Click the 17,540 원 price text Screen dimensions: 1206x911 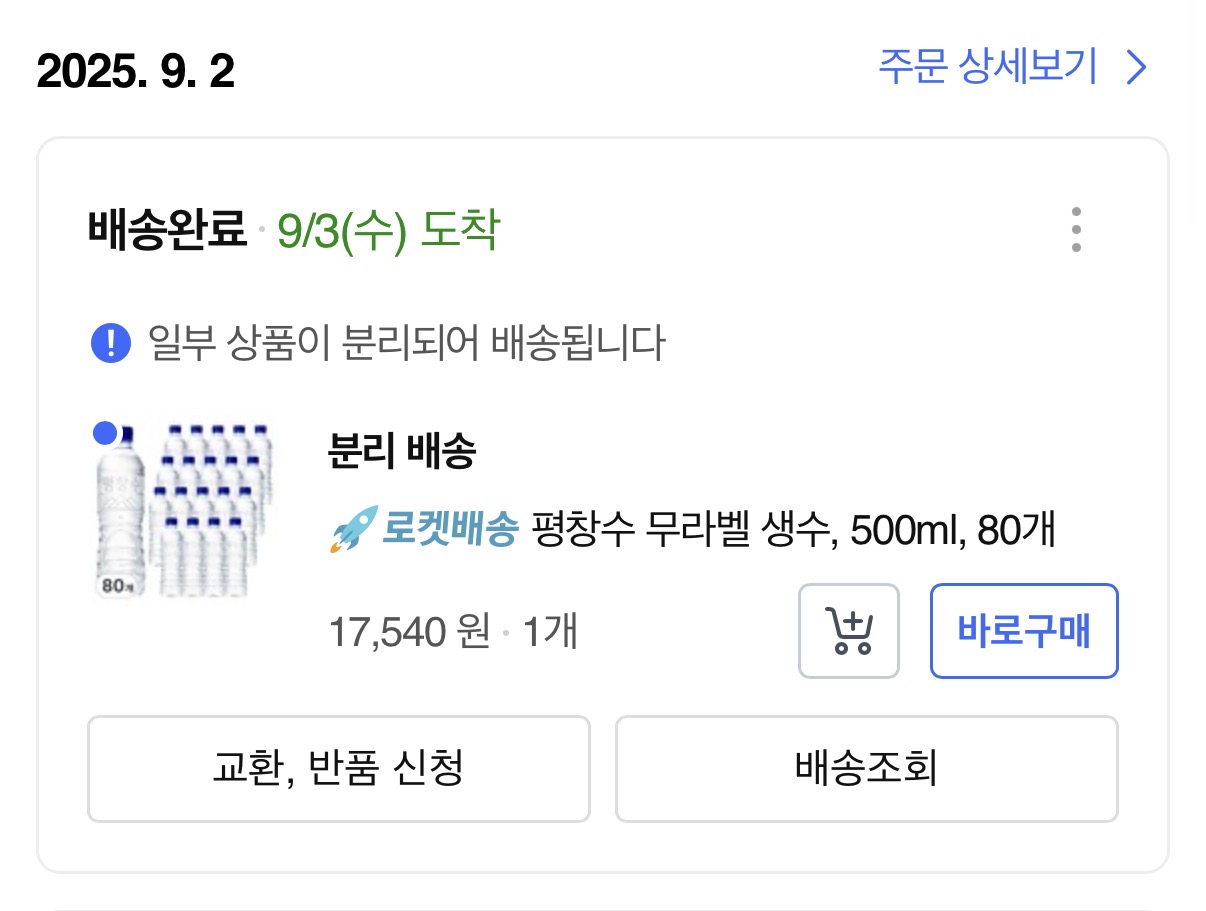(410, 632)
